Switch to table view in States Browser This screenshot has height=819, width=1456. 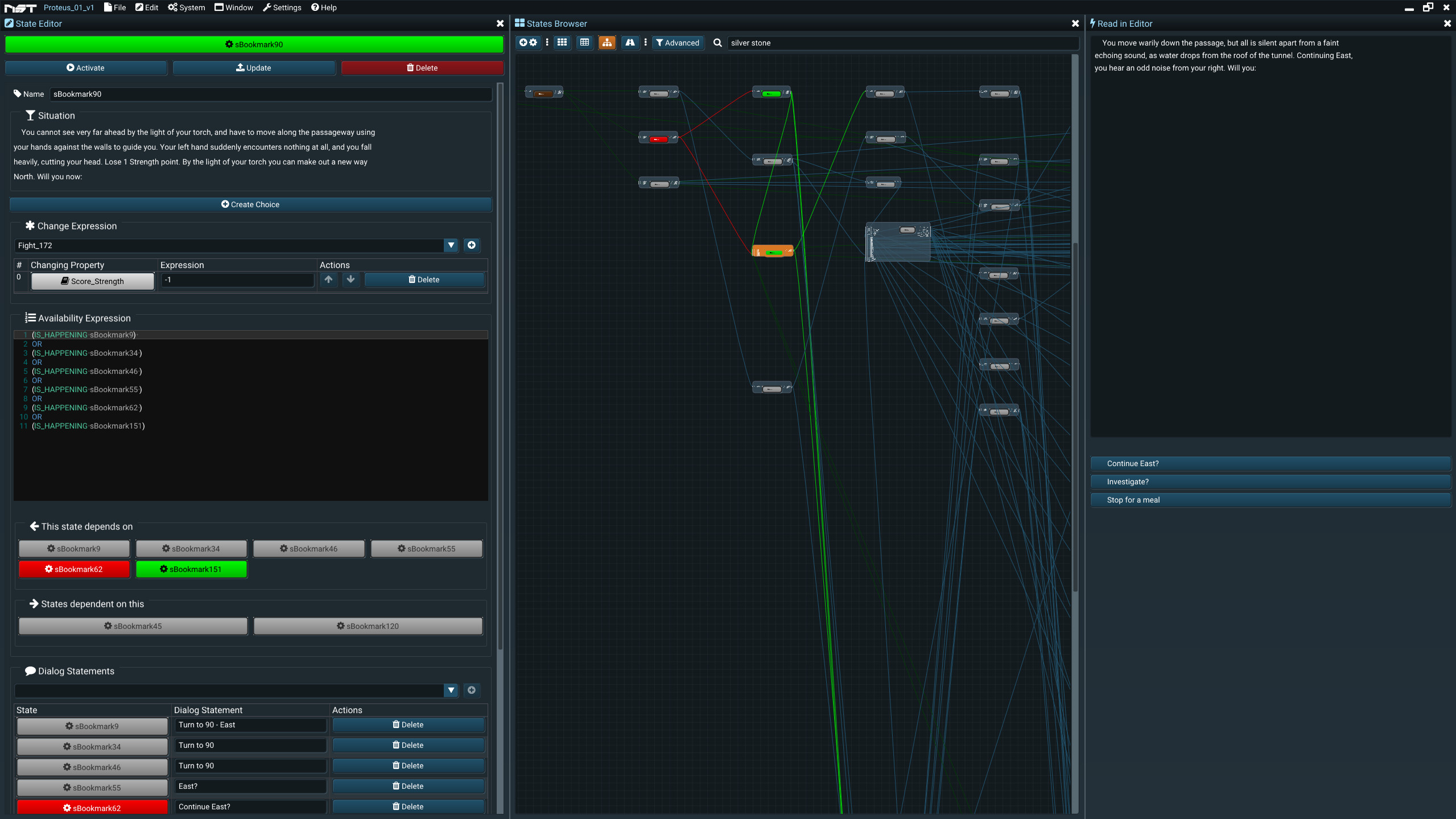584,42
